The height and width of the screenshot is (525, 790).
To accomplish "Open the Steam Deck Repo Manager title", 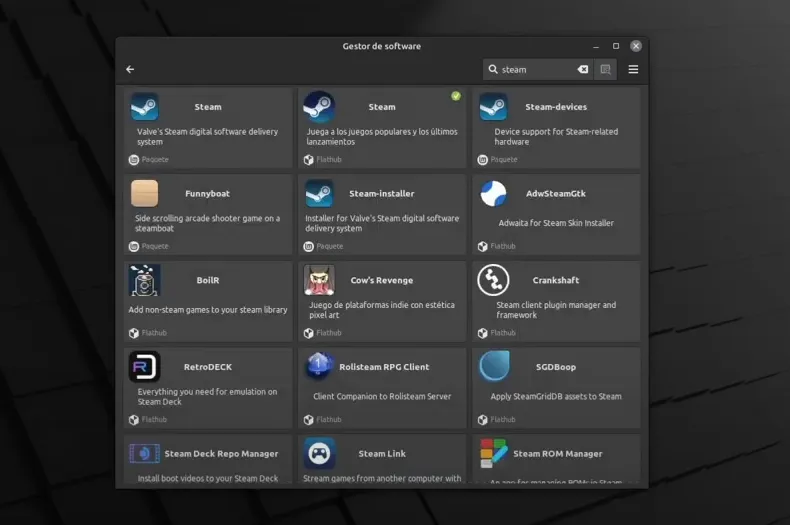I will click(x=221, y=453).
